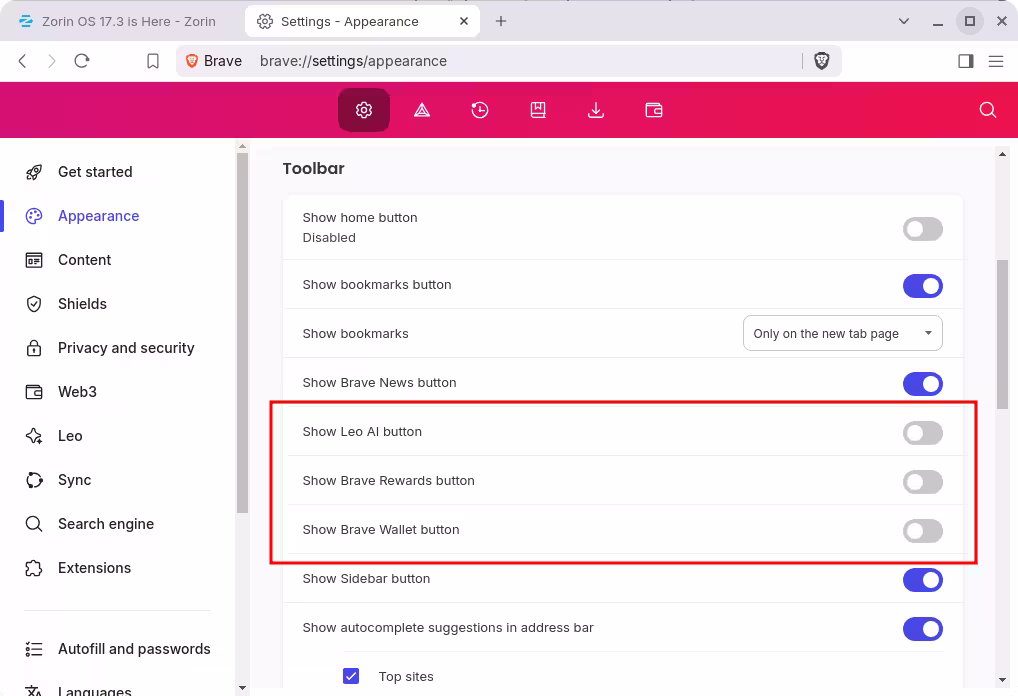The height and width of the screenshot is (696, 1018).
Task: Enable the Show Leo AI button toggle
Action: pos(923,433)
